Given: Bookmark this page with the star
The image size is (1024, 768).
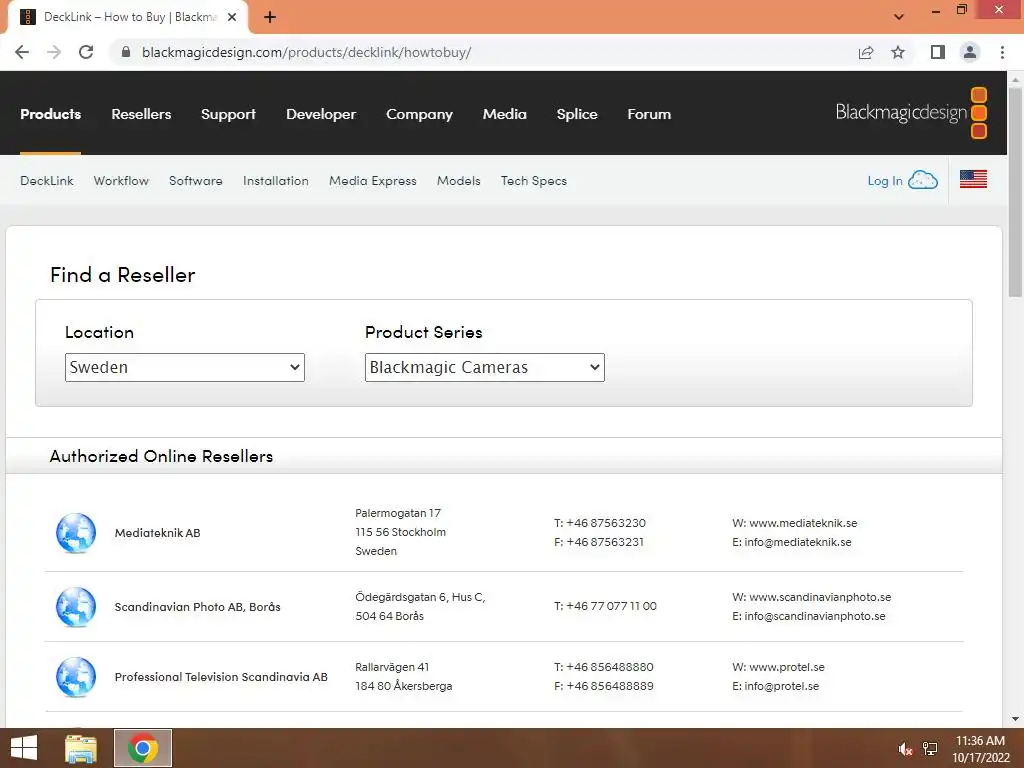Looking at the screenshot, I should [898, 52].
